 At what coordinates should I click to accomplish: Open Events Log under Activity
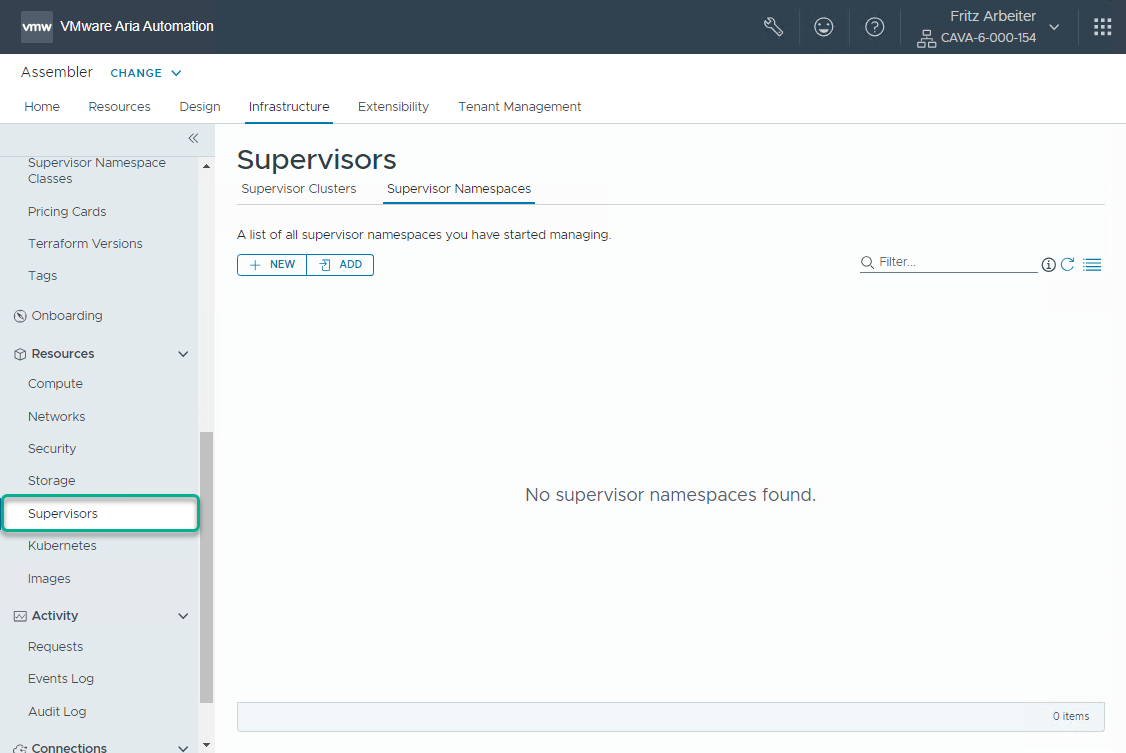pyautogui.click(x=60, y=679)
